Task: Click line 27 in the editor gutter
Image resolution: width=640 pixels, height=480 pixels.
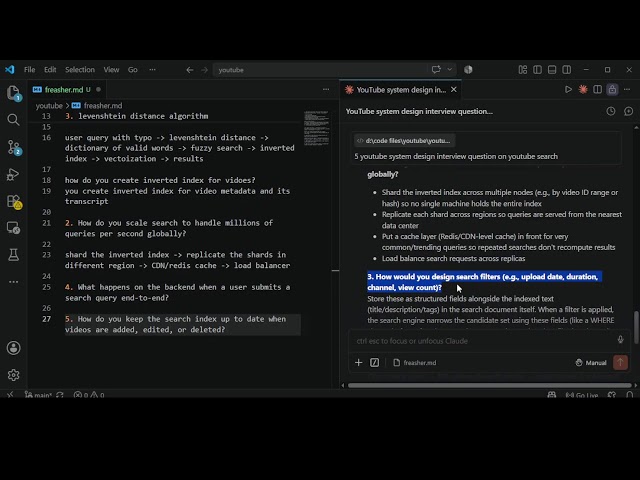Action: 46,319
